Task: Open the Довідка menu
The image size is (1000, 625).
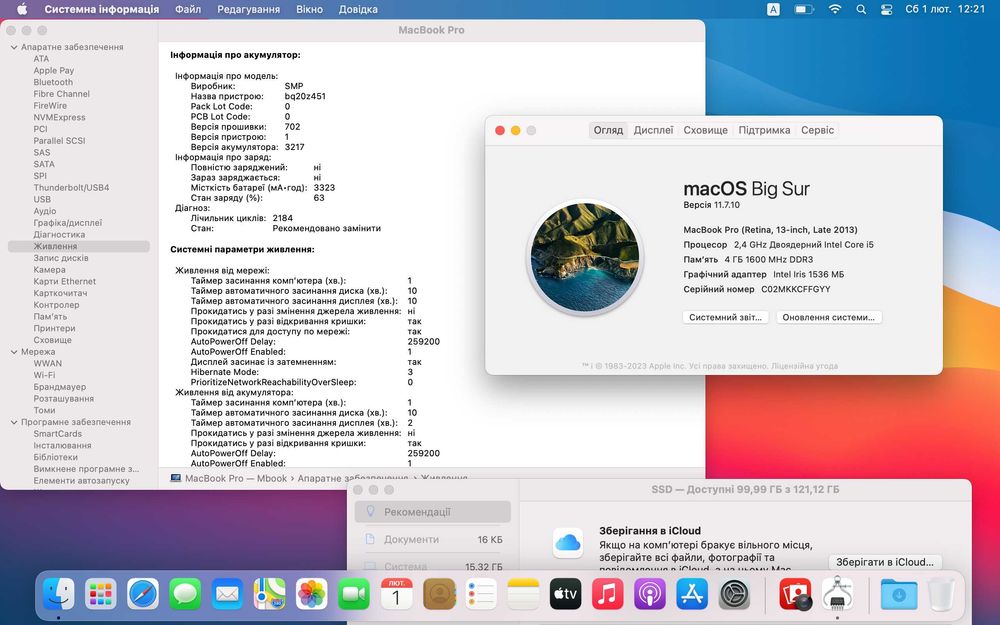Action: 358,9
